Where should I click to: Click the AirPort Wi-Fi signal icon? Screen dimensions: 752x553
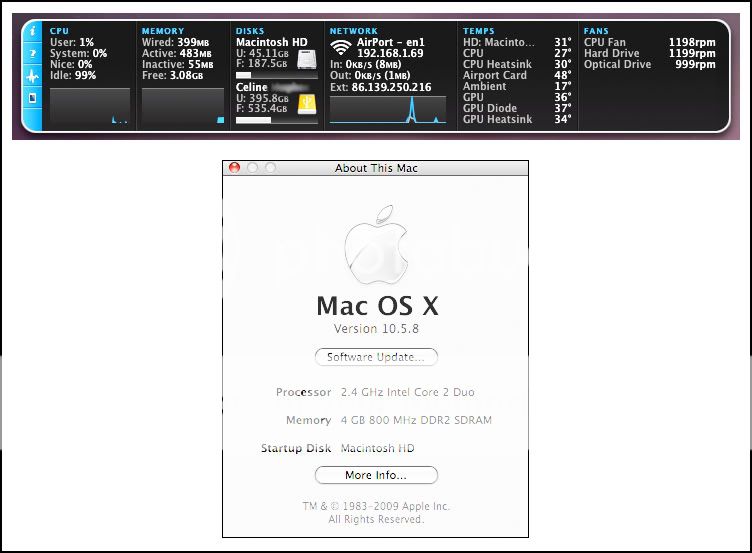click(341, 48)
